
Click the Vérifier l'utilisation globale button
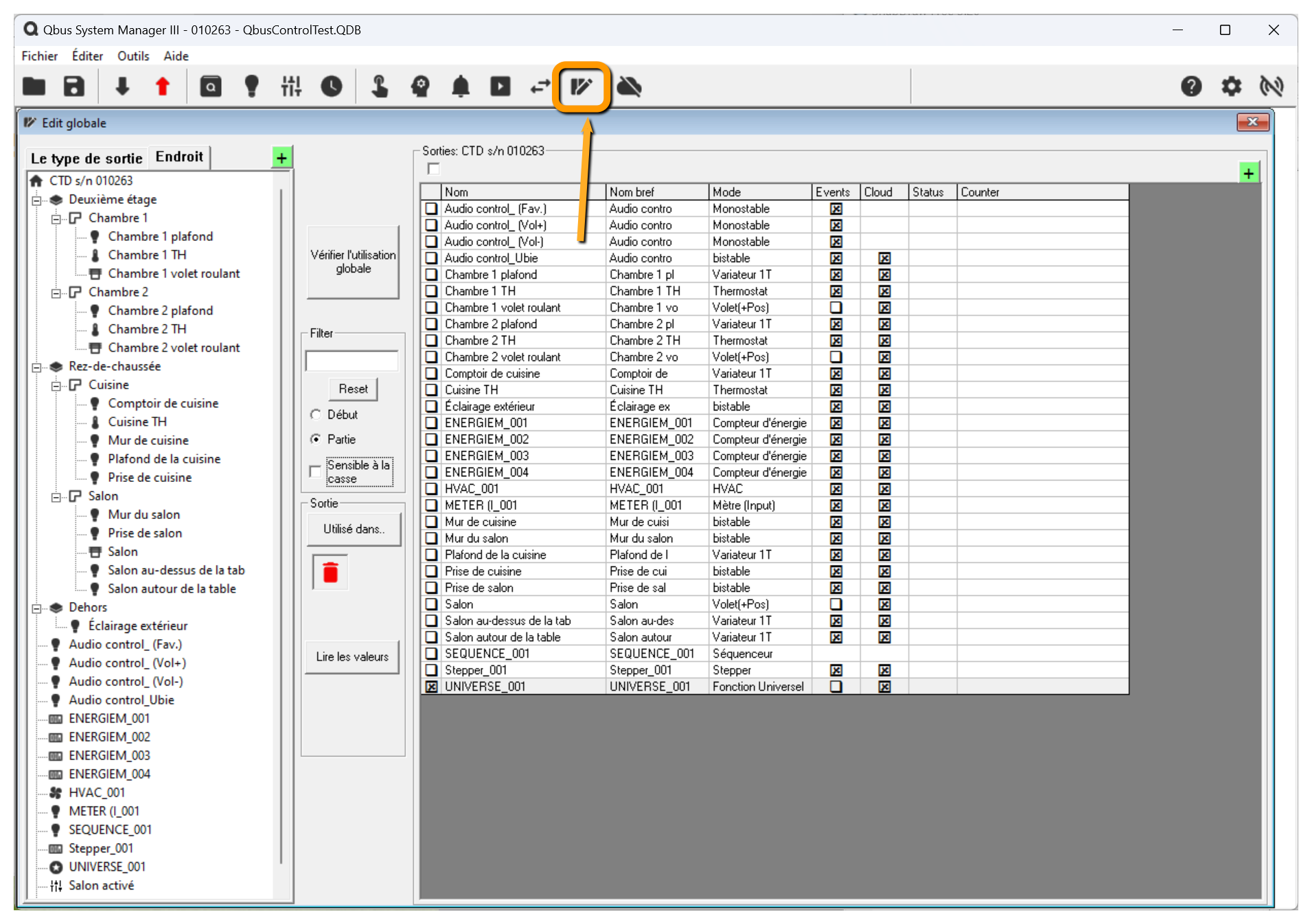pos(353,262)
